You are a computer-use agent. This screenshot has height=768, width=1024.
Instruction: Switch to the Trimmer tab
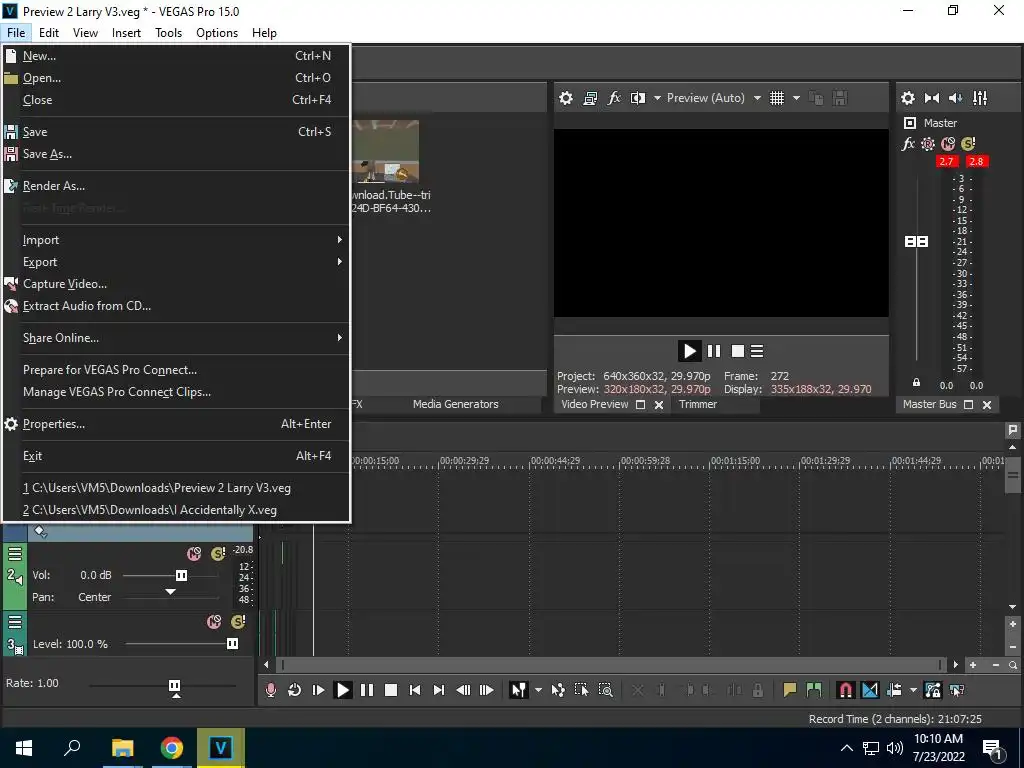pyautogui.click(x=697, y=404)
